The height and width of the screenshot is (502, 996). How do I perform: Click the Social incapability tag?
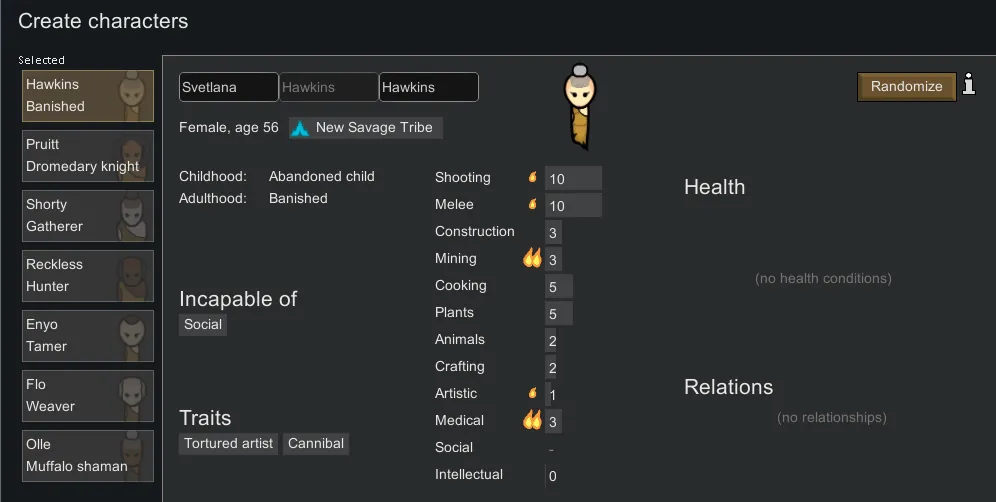coord(203,325)
